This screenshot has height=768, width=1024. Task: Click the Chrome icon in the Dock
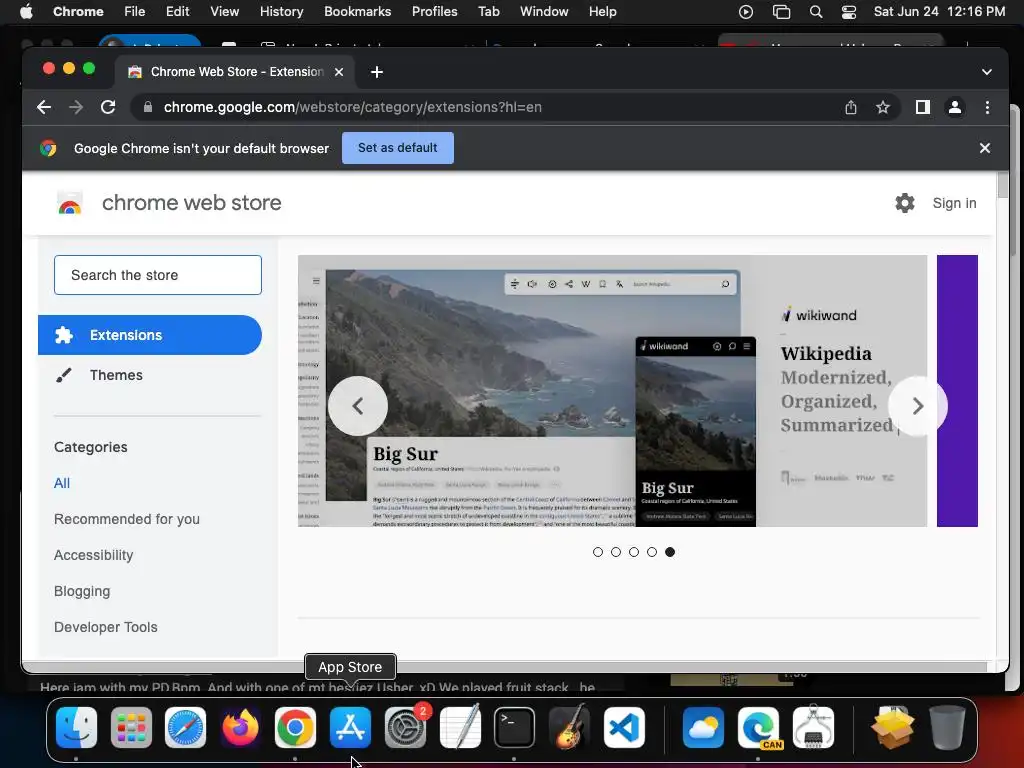pos(295,728)
